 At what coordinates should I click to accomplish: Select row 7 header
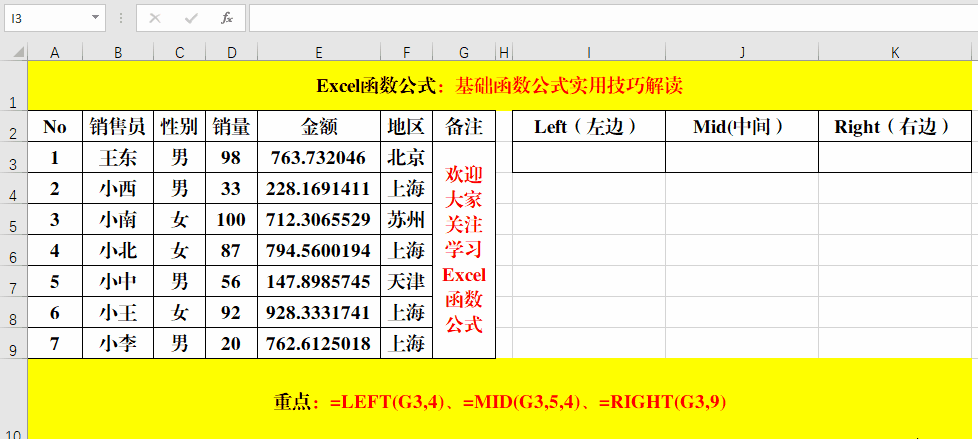pyautogui.click(x=14, y=281)
